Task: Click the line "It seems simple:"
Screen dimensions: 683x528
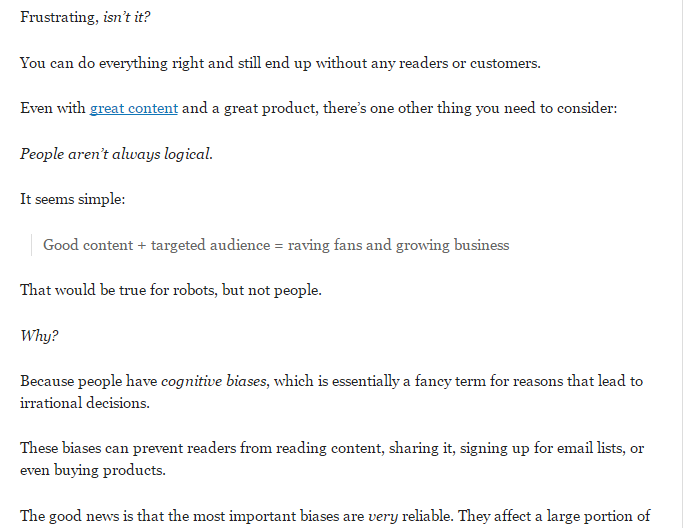Action: coord(72,199)
